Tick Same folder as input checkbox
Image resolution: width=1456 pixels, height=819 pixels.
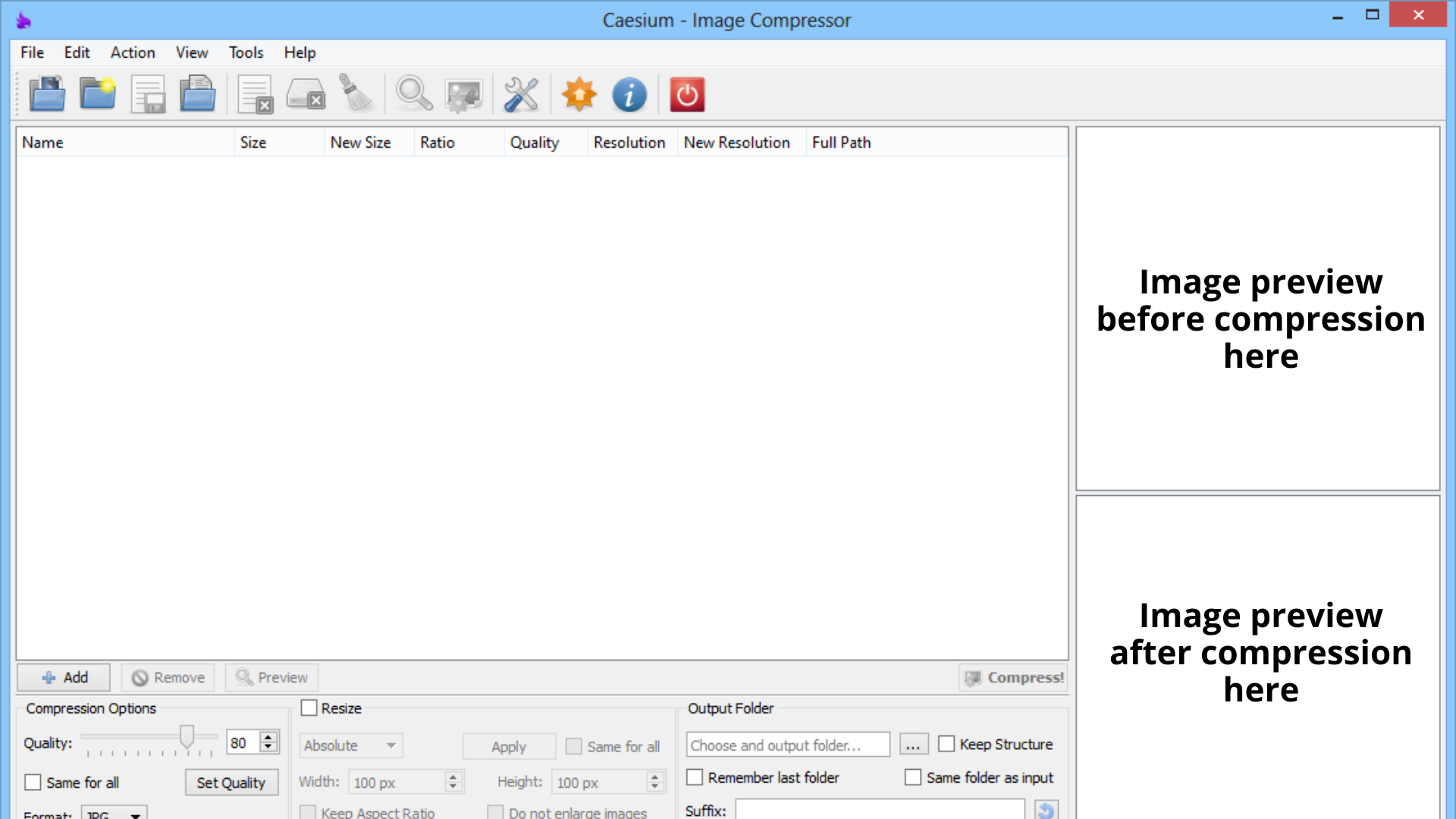click(x=913, y=777)
